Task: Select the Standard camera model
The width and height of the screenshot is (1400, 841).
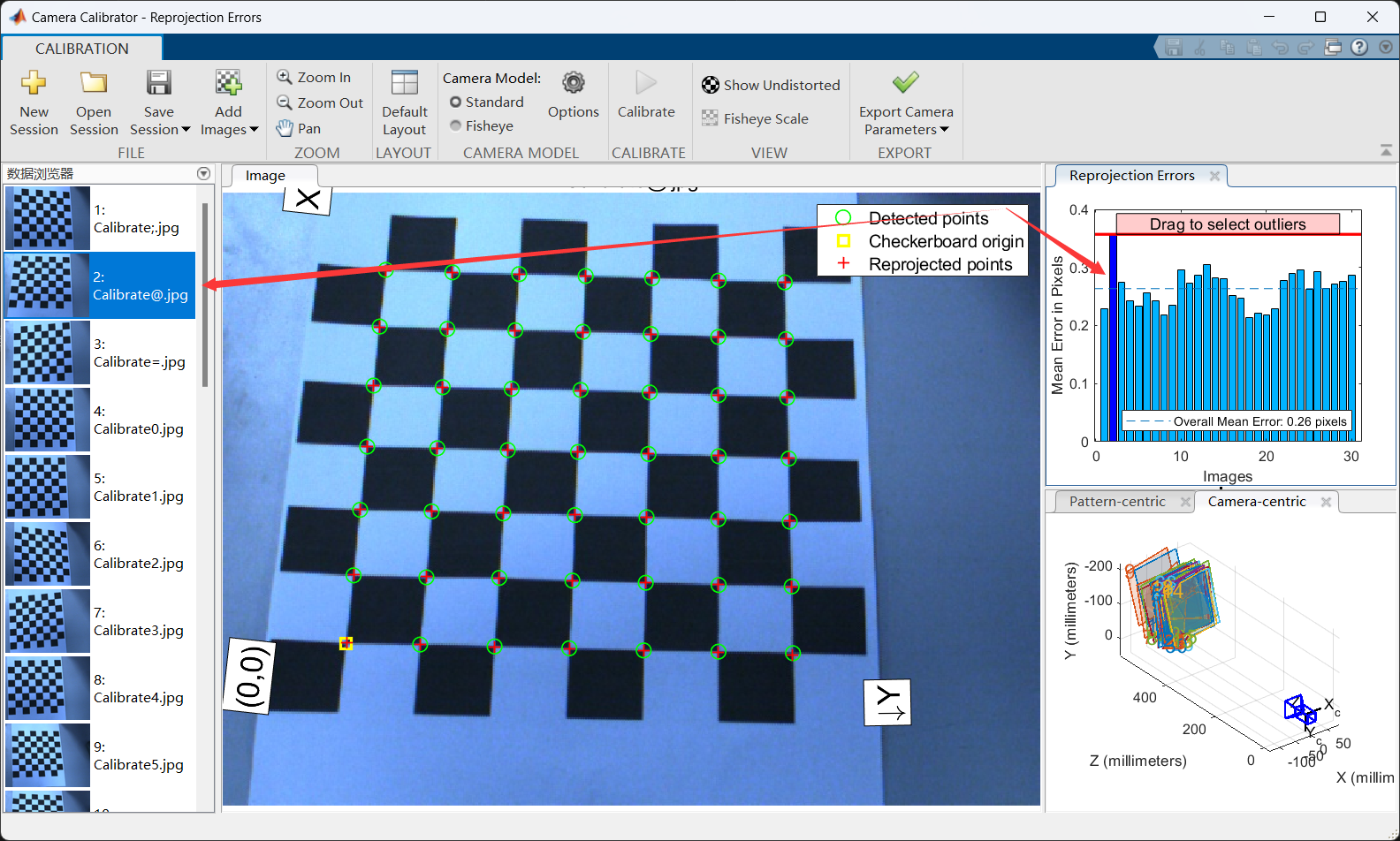Action: coord(487,102)
